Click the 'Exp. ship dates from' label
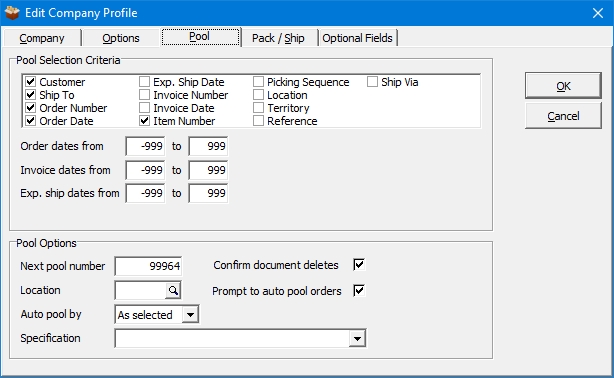 pos(70,193)
